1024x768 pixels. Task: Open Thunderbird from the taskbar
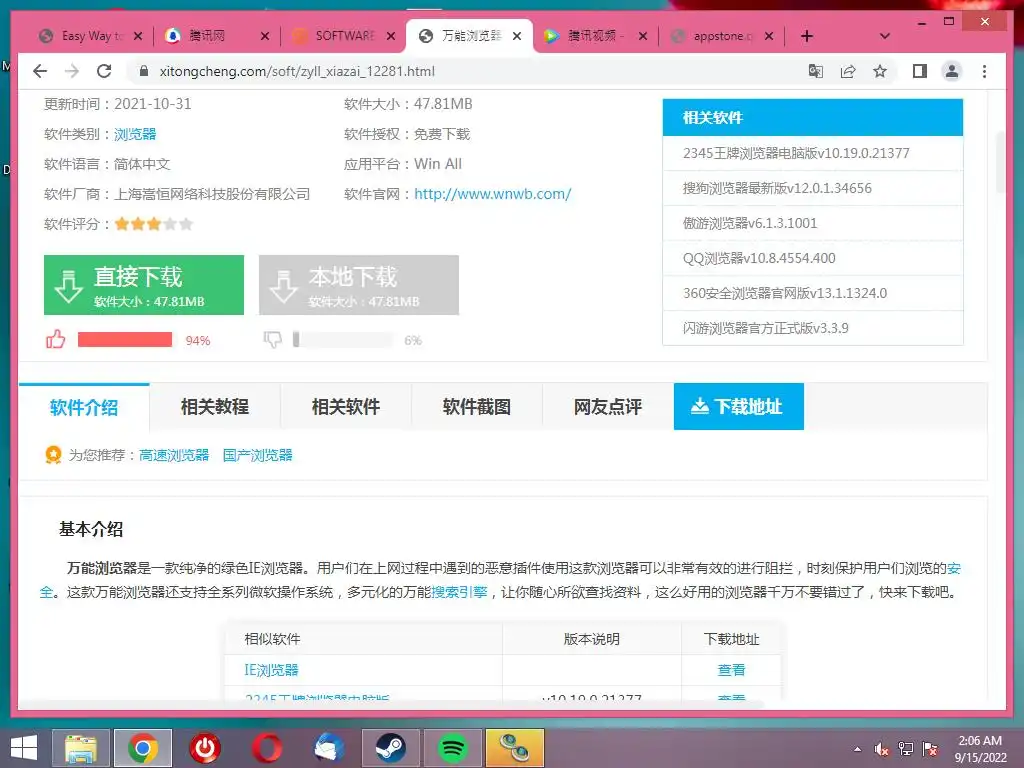coord(329,748)
